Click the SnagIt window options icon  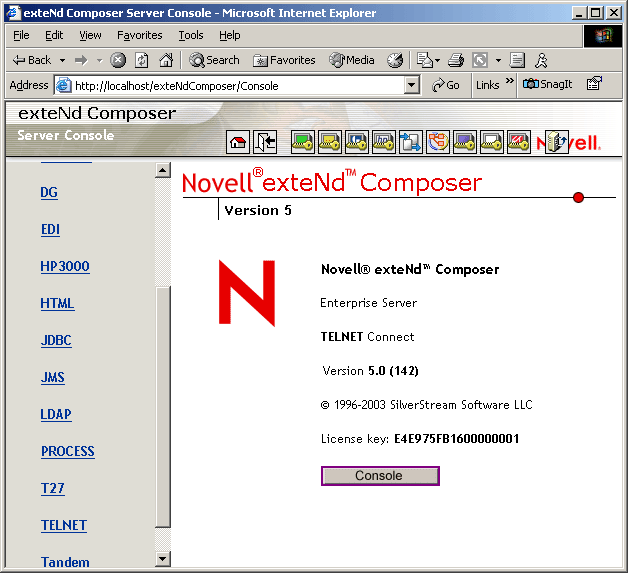tap(594, 84)
